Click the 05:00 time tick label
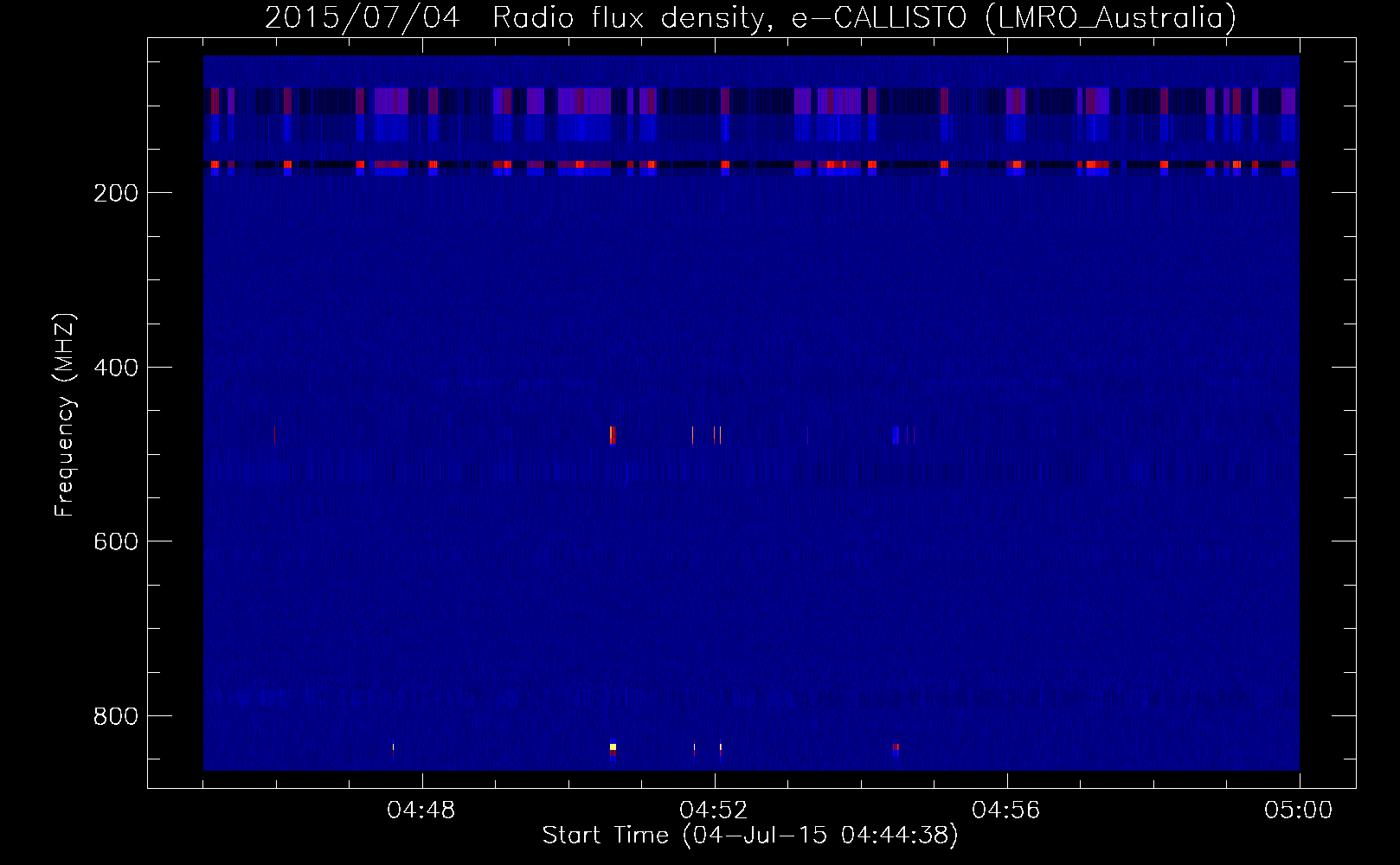This screenshot has width=1400, height=865. click(1299, 811)
